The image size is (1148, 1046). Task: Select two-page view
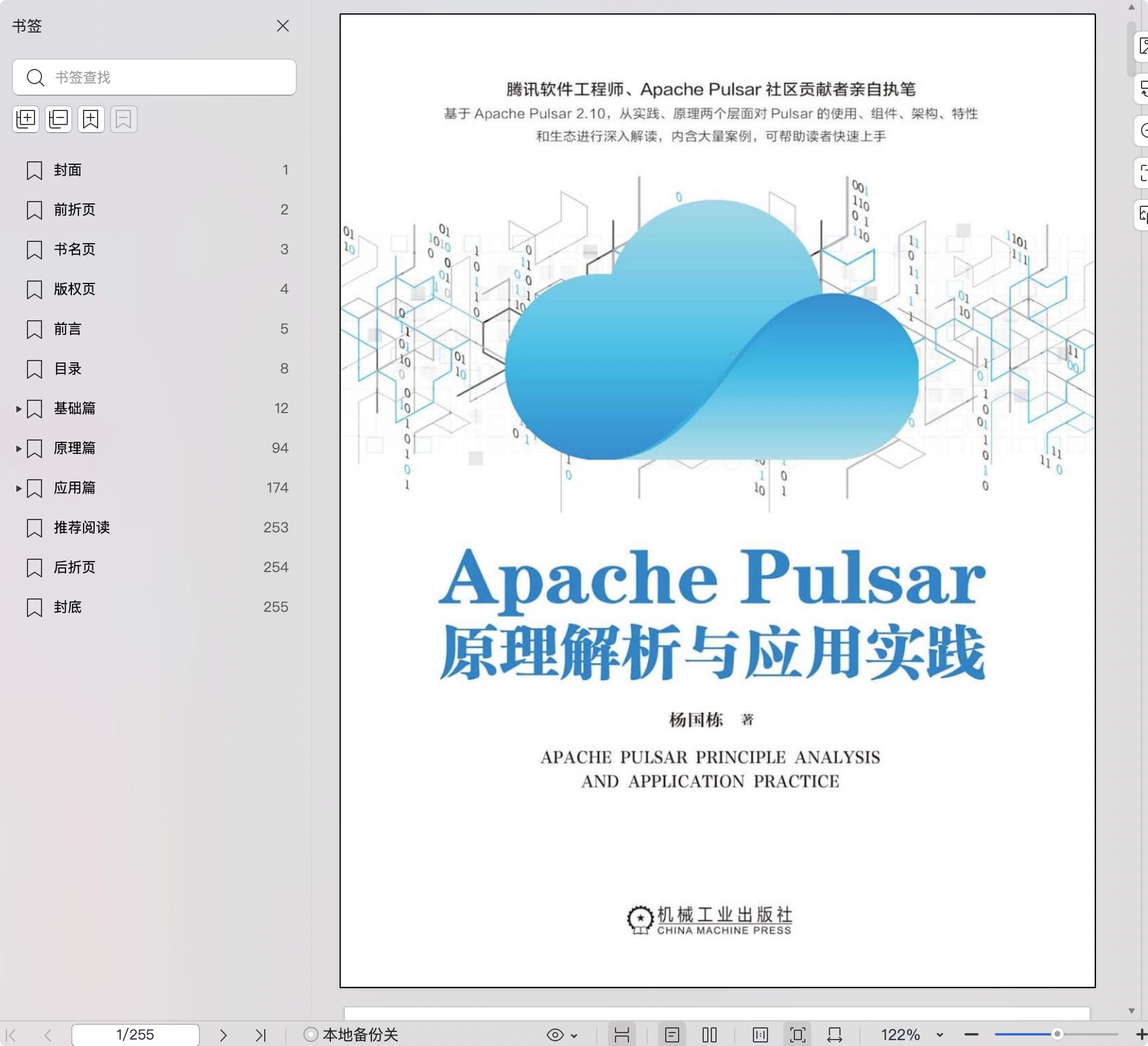point(710,1035)
